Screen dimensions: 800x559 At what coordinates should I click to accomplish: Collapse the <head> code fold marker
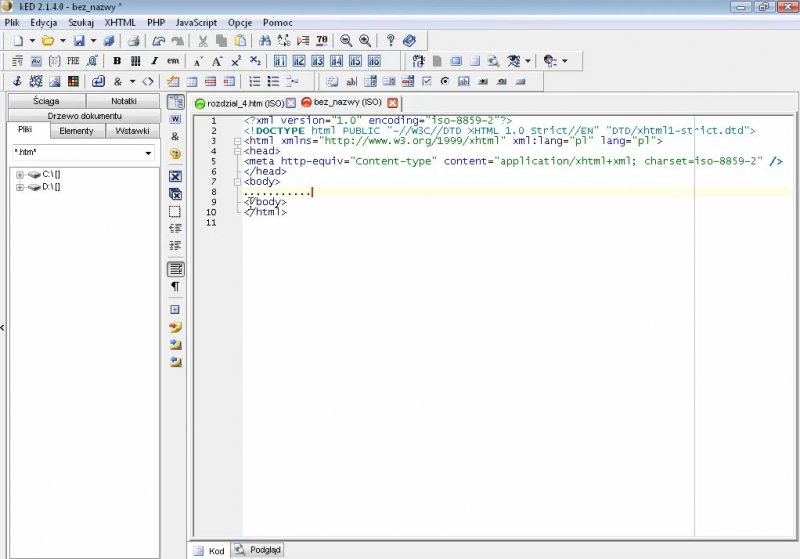tap(237, 151)
